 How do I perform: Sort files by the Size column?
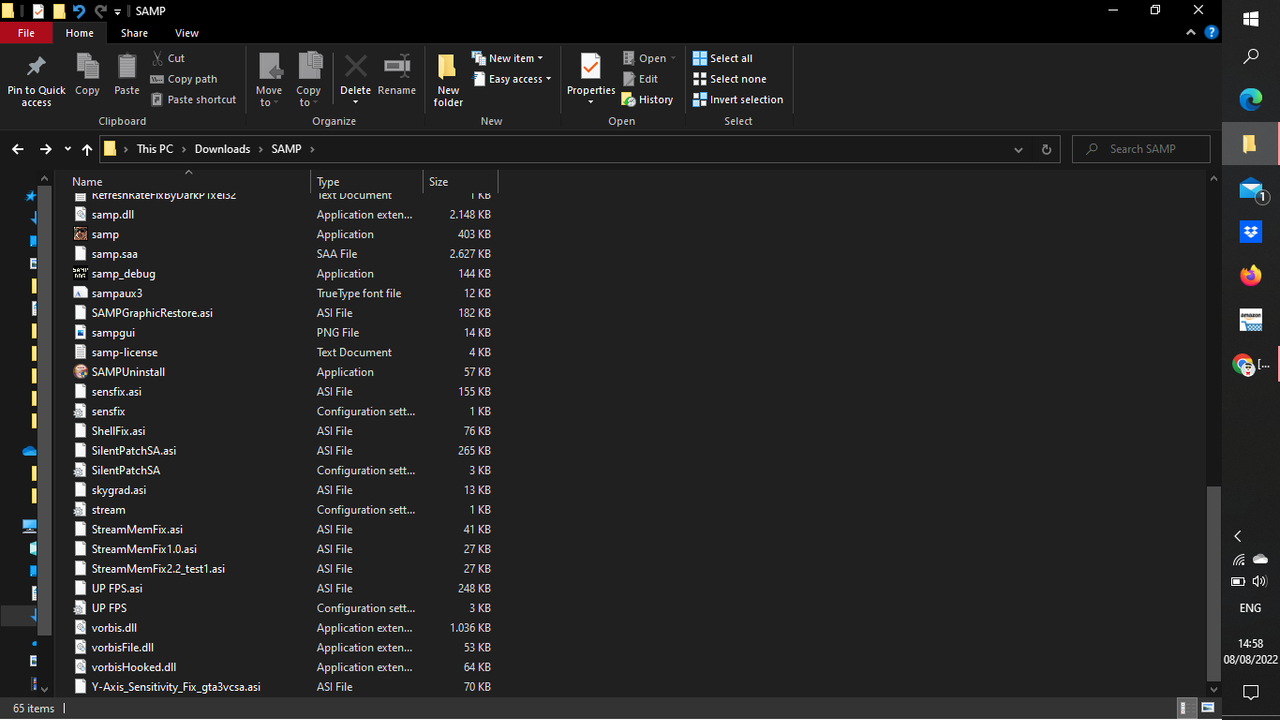460,182
